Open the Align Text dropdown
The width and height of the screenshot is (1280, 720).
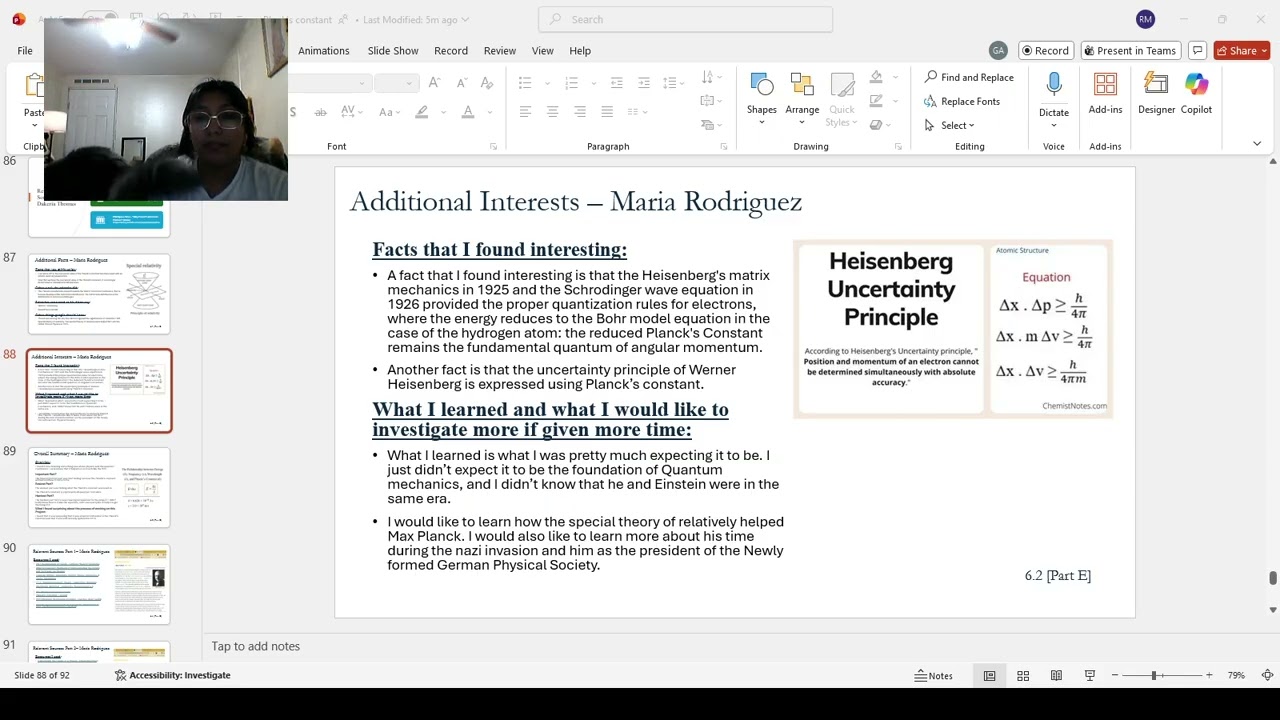(711, 101)
